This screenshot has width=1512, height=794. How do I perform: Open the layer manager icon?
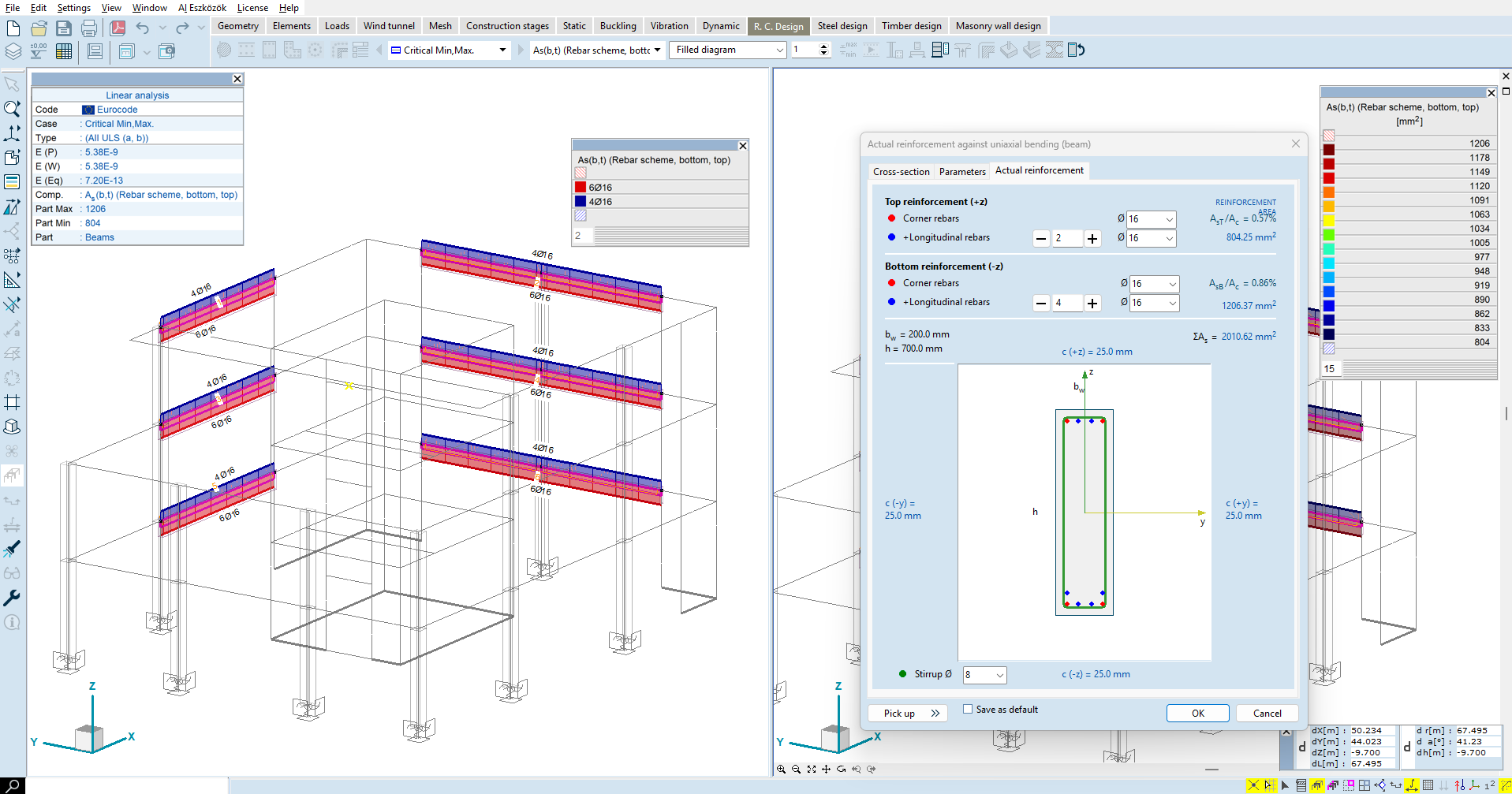pyautogui.click(x=13, y=51)
